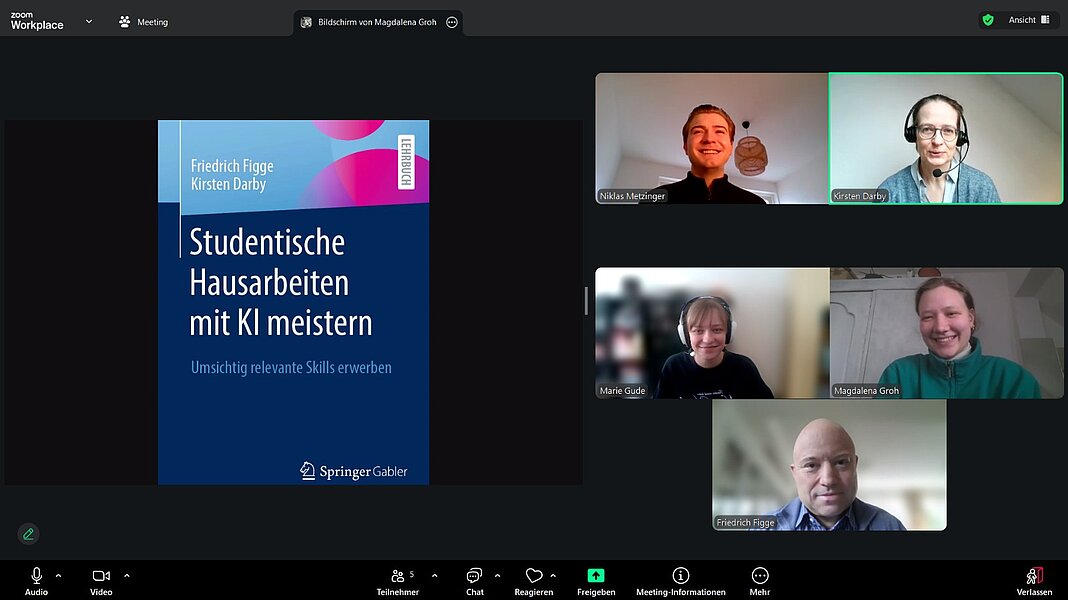Open the Zoom Workplace dropdown chevron
Viewport: 1068px width, 600px height.
pyautogui.click(x=89, y=21)
